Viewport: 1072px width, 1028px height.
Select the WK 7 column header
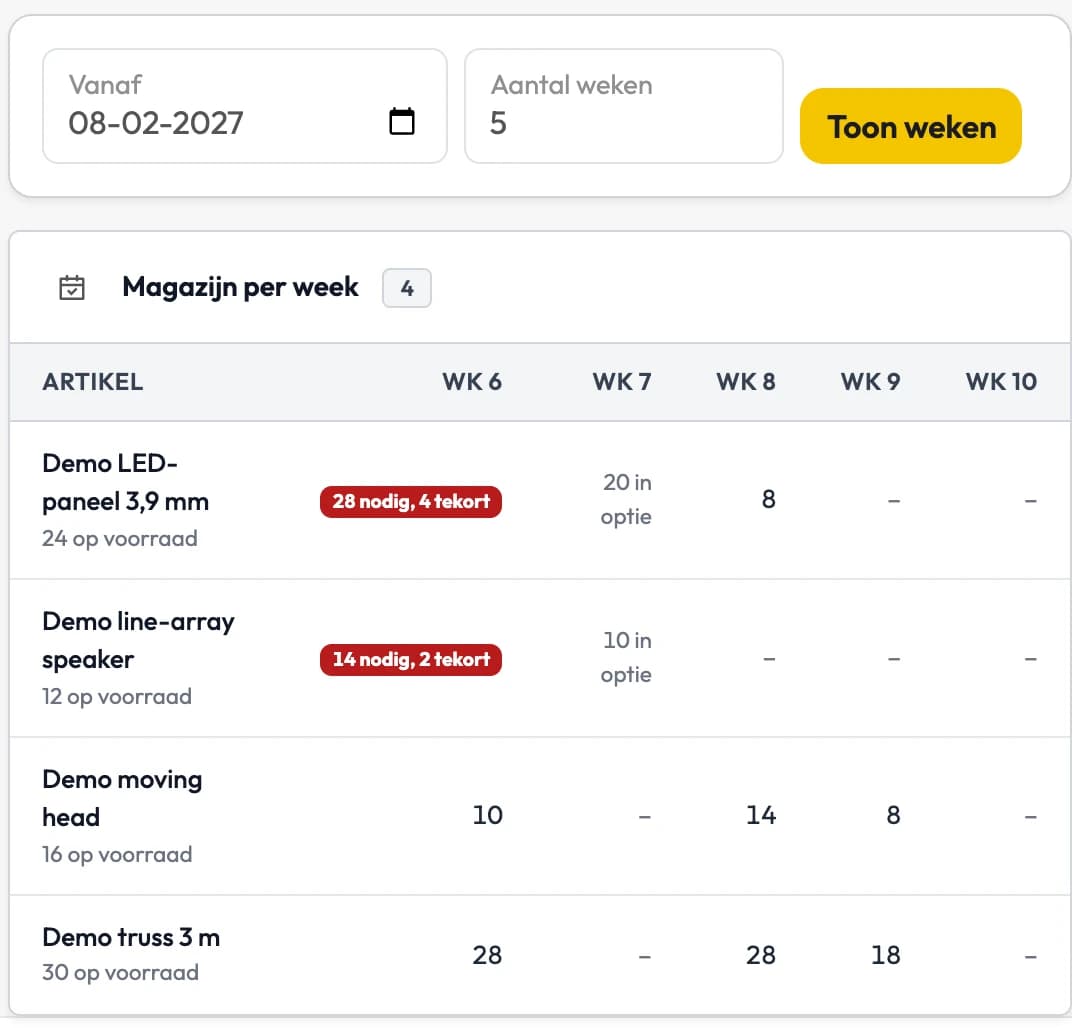(621, 381)
